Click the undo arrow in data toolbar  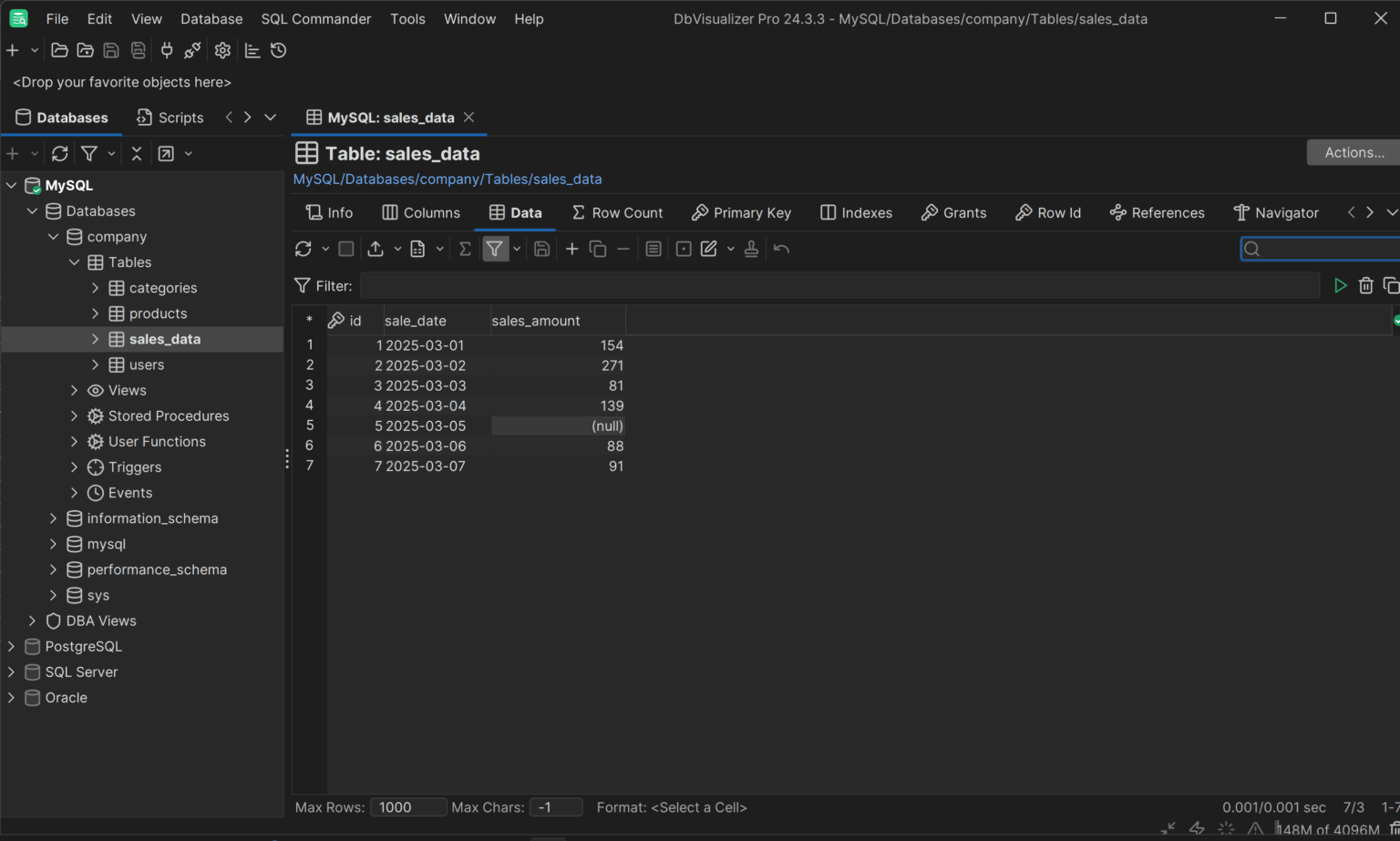pos(781,249)
